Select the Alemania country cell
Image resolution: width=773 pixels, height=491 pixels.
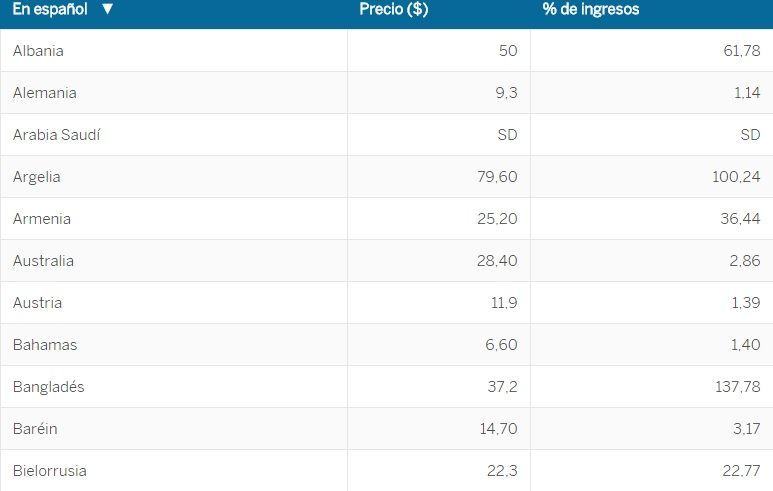[x=45, y=93]
